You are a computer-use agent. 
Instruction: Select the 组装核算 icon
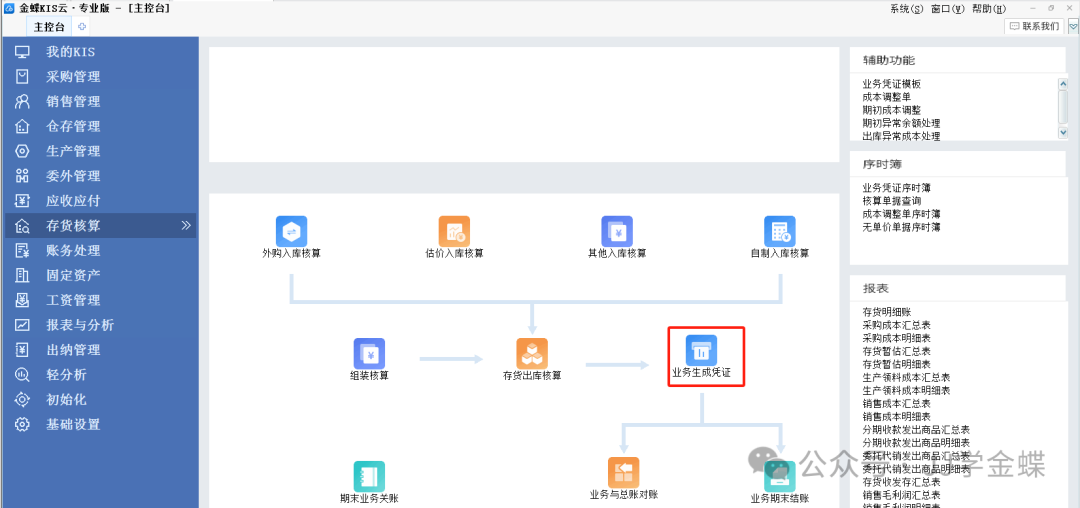coord(369,353)
